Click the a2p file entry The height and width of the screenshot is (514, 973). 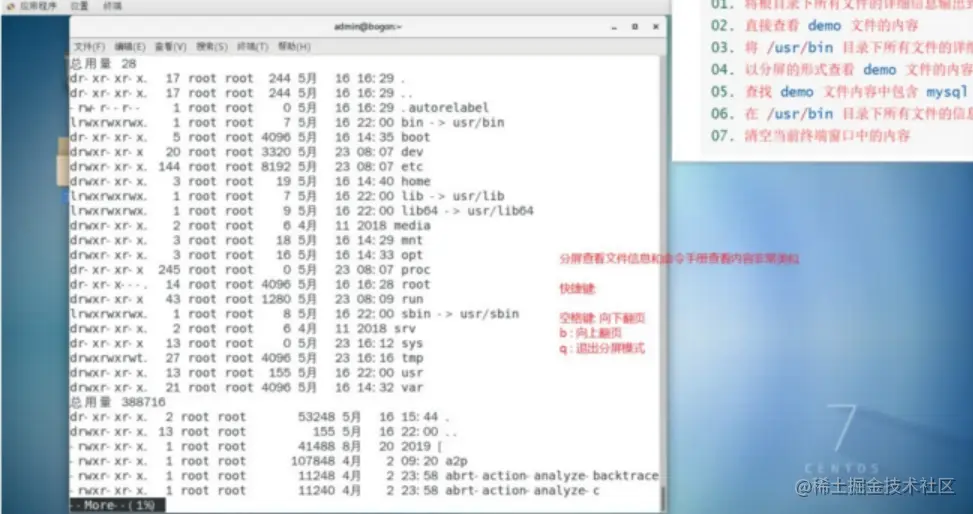[x=457, y=461]
